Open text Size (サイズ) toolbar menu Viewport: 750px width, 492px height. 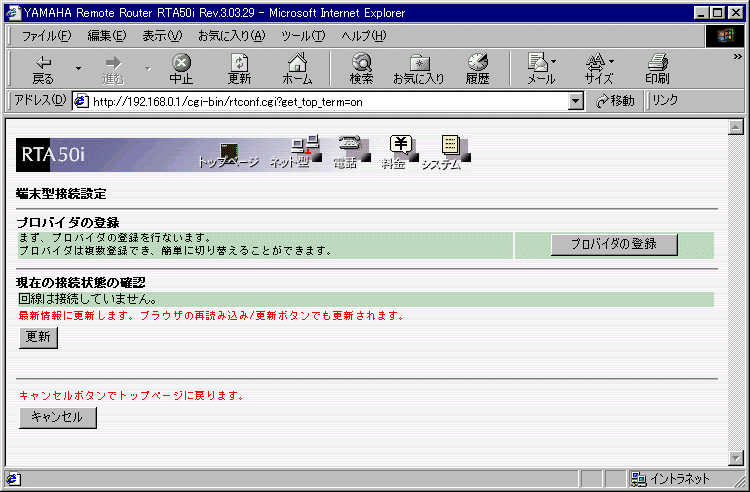click(599, 70)
